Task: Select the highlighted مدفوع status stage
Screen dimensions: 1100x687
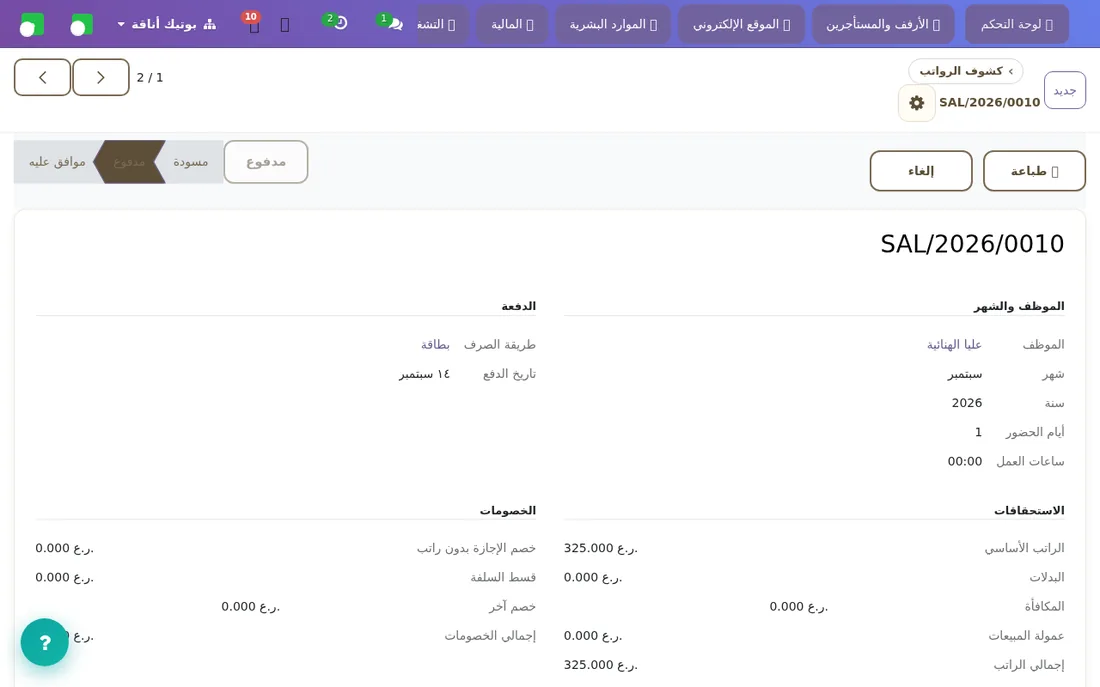Action: [x=130, y=162]
